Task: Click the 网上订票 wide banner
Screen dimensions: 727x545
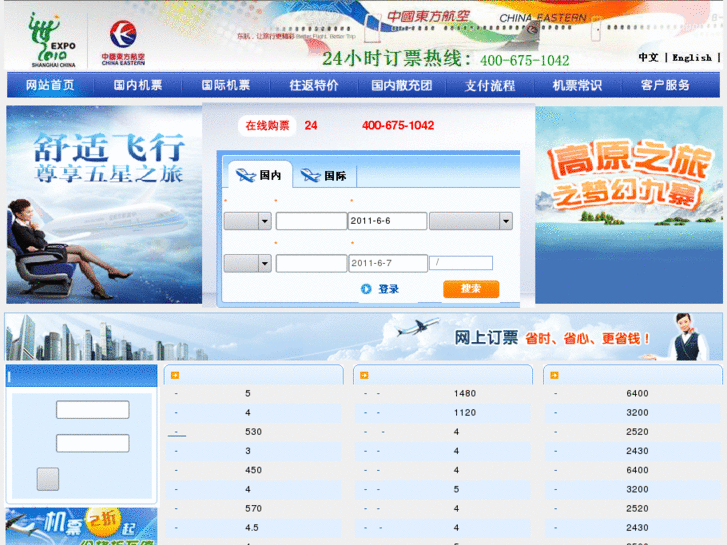Action: pyautogui.click(x=364, y=337)
